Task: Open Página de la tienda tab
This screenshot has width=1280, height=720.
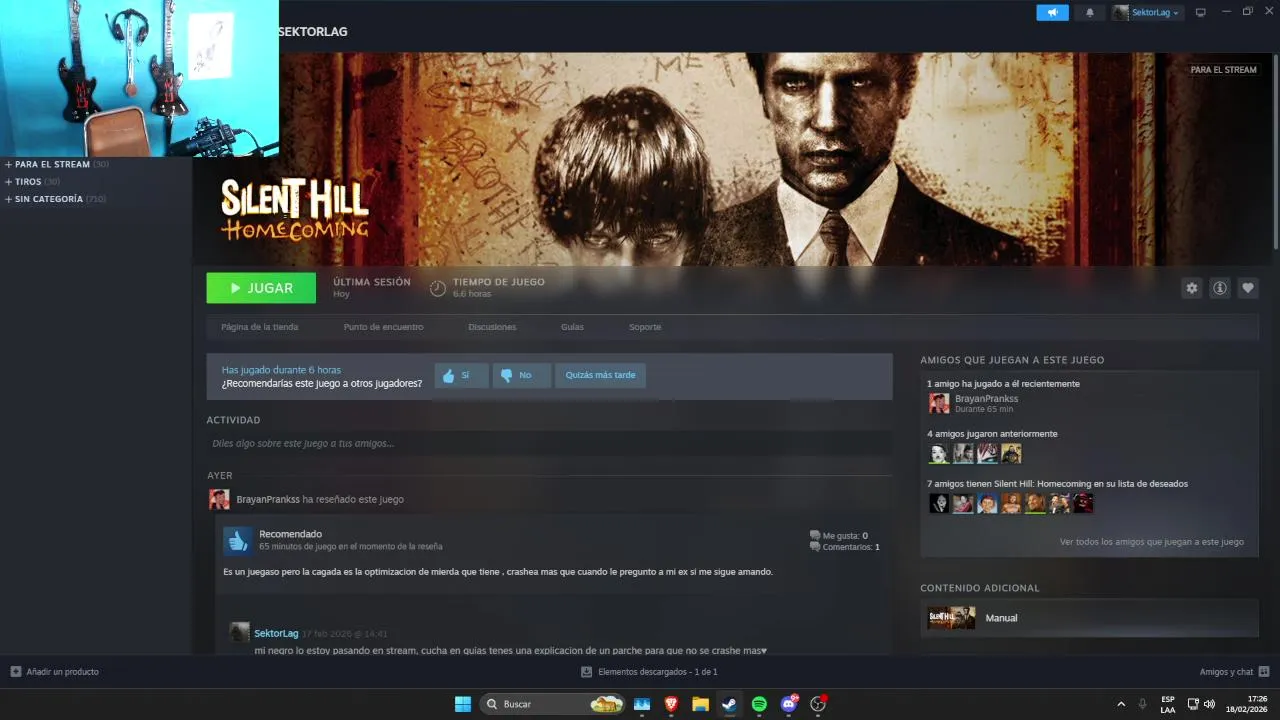Action: [x=259, y=327]
